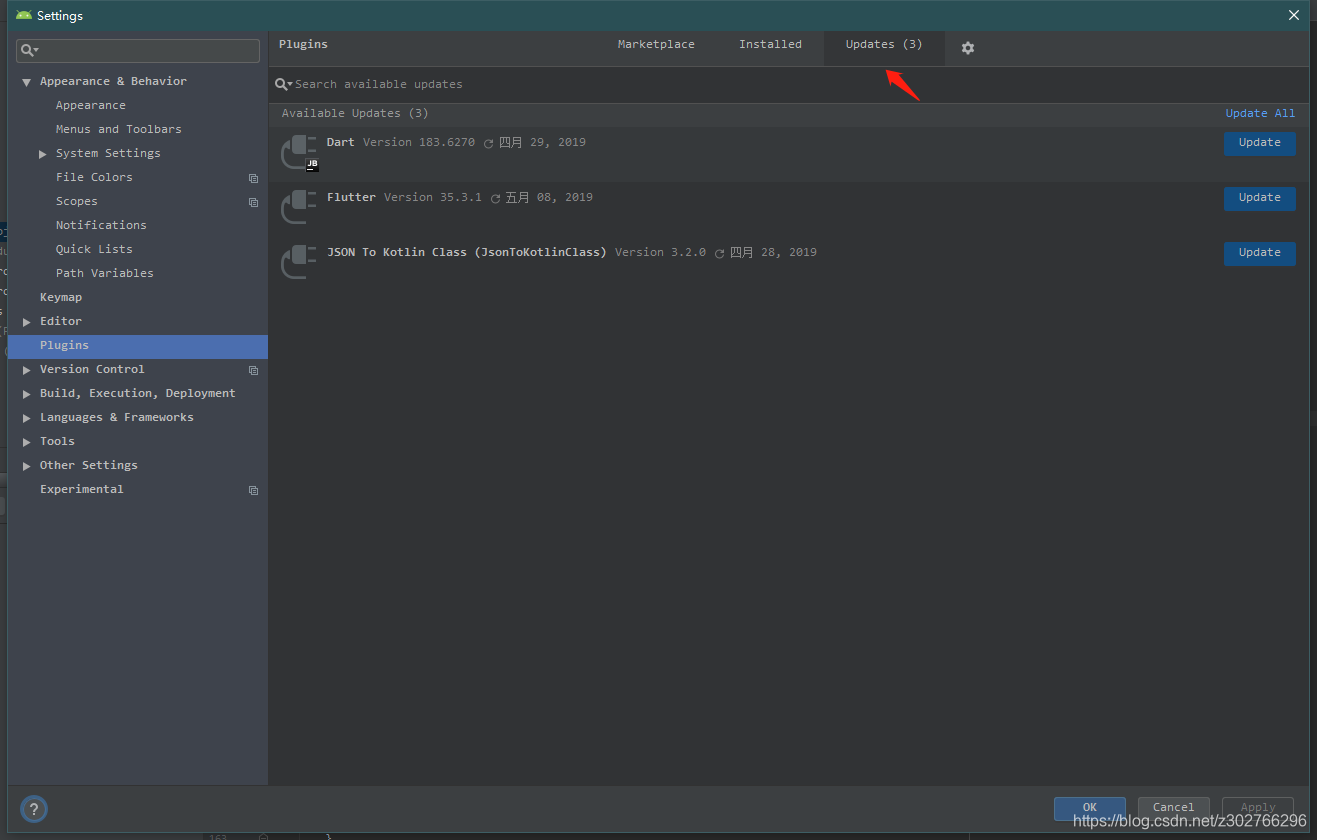
Task: Expand the Editor section
Action: [x=27, y=322]
